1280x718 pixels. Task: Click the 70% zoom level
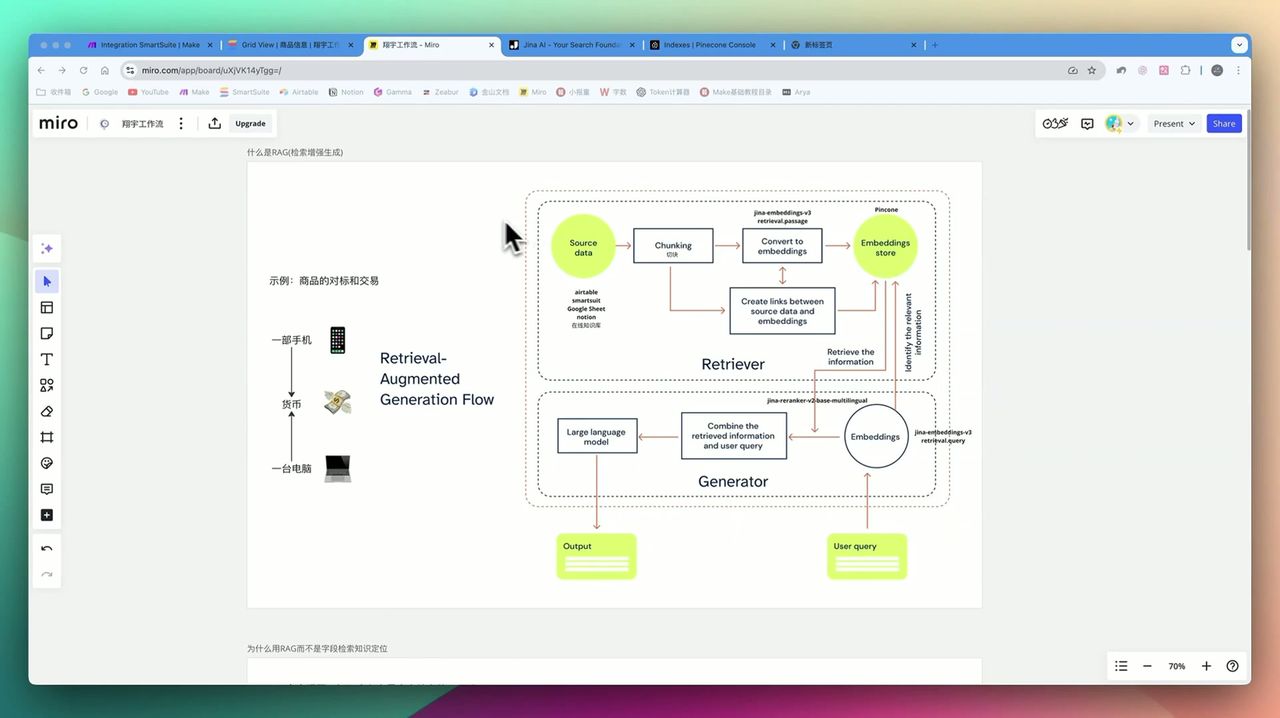(x=1176, y=666)
